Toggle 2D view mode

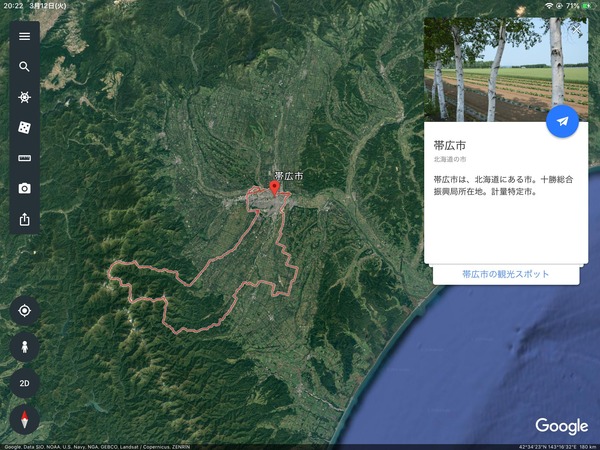24,383
